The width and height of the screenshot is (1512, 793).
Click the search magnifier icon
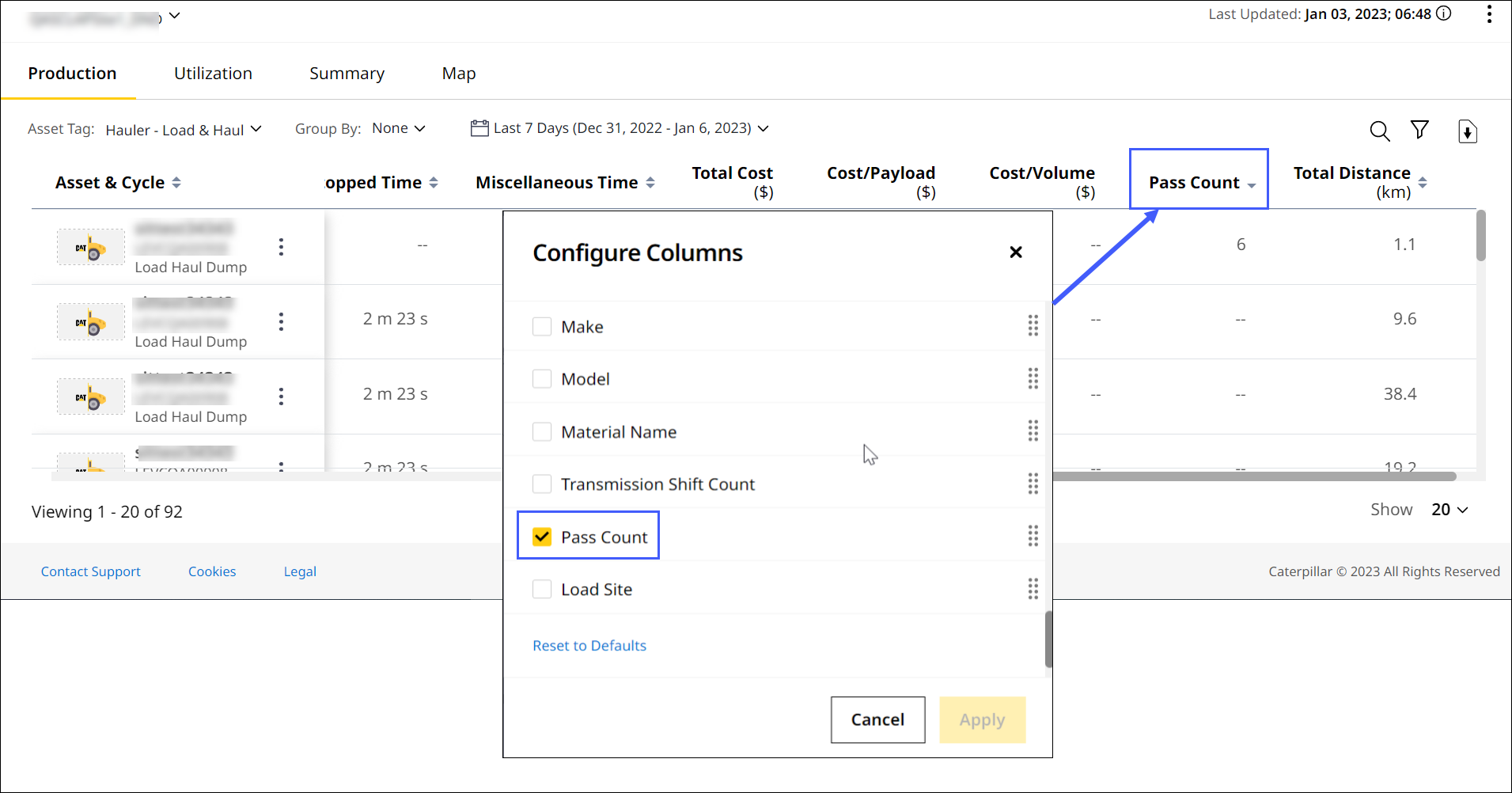click(1379, 131)
